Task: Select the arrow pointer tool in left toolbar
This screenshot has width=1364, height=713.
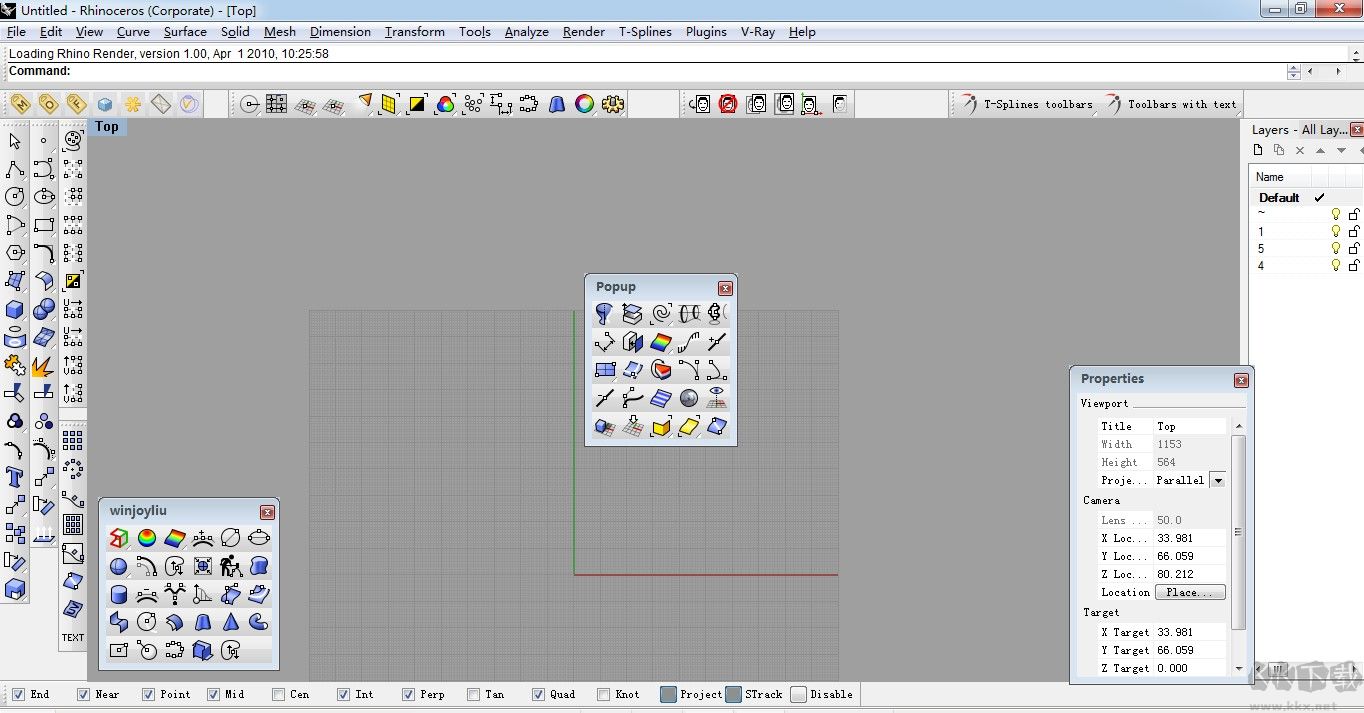Action: [15, 141]
